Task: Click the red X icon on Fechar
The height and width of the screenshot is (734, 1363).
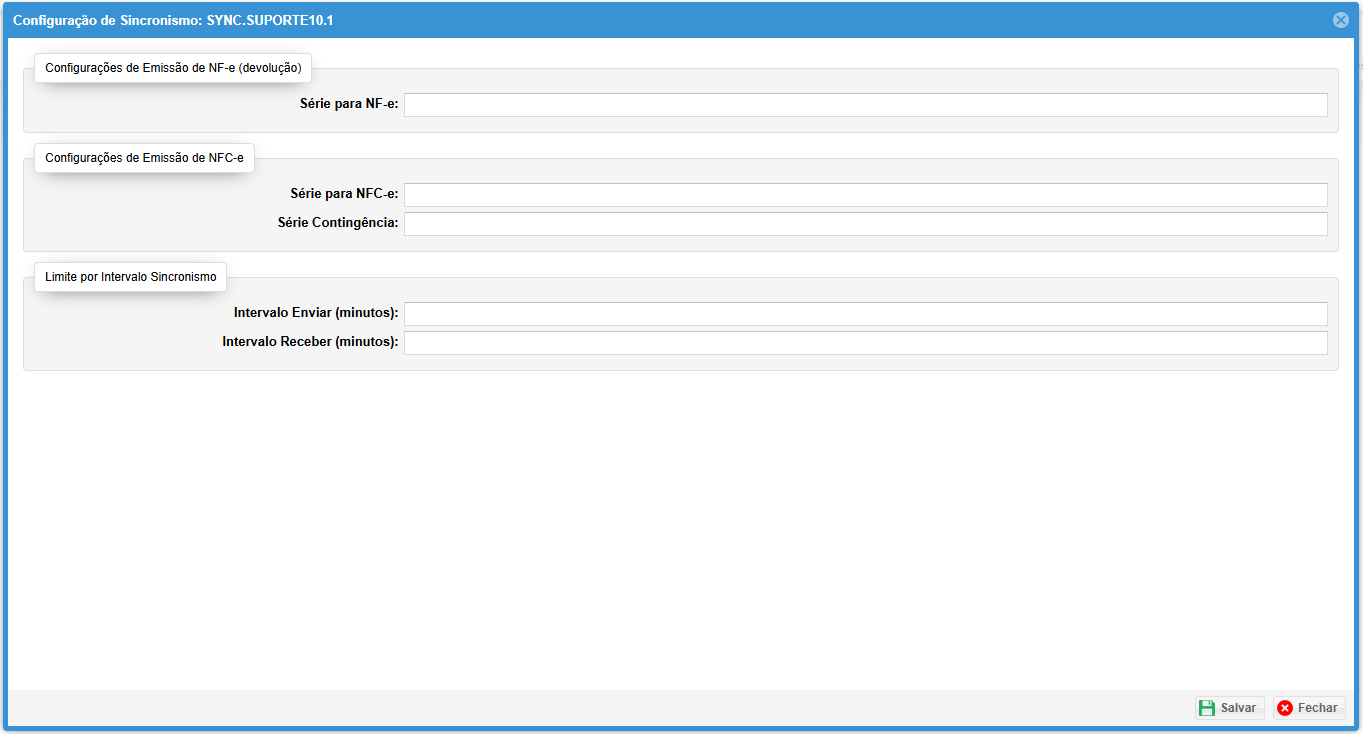Action: [1285, 708]
